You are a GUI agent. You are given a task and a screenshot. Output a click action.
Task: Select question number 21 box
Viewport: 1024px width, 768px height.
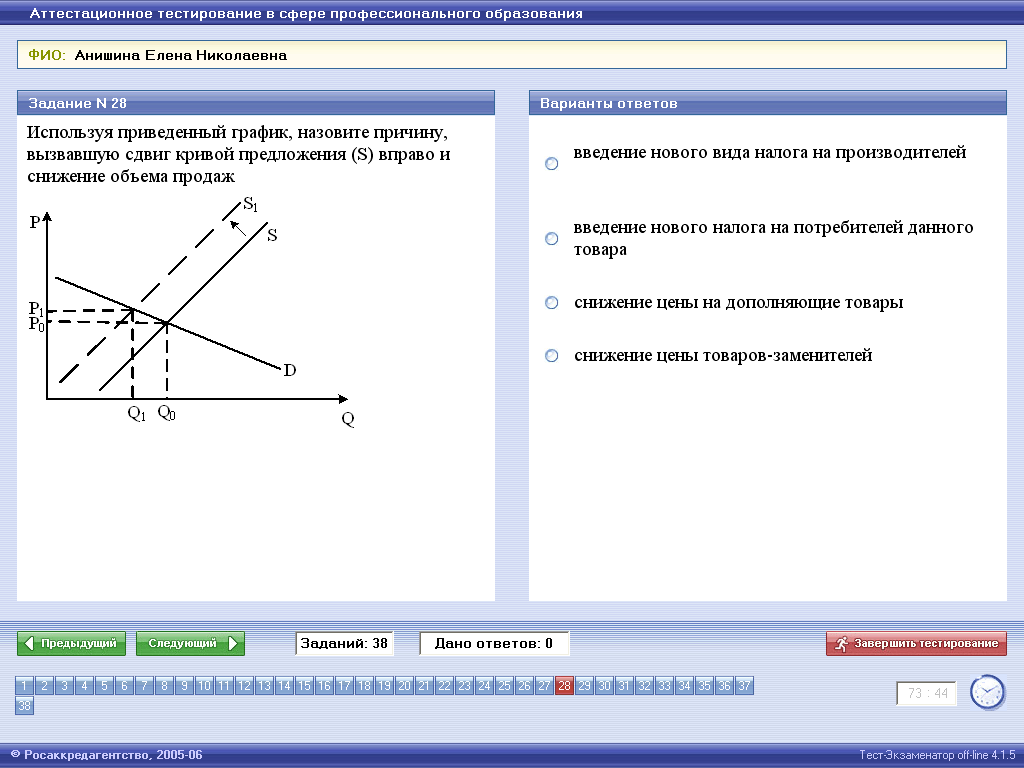point(424,686)
